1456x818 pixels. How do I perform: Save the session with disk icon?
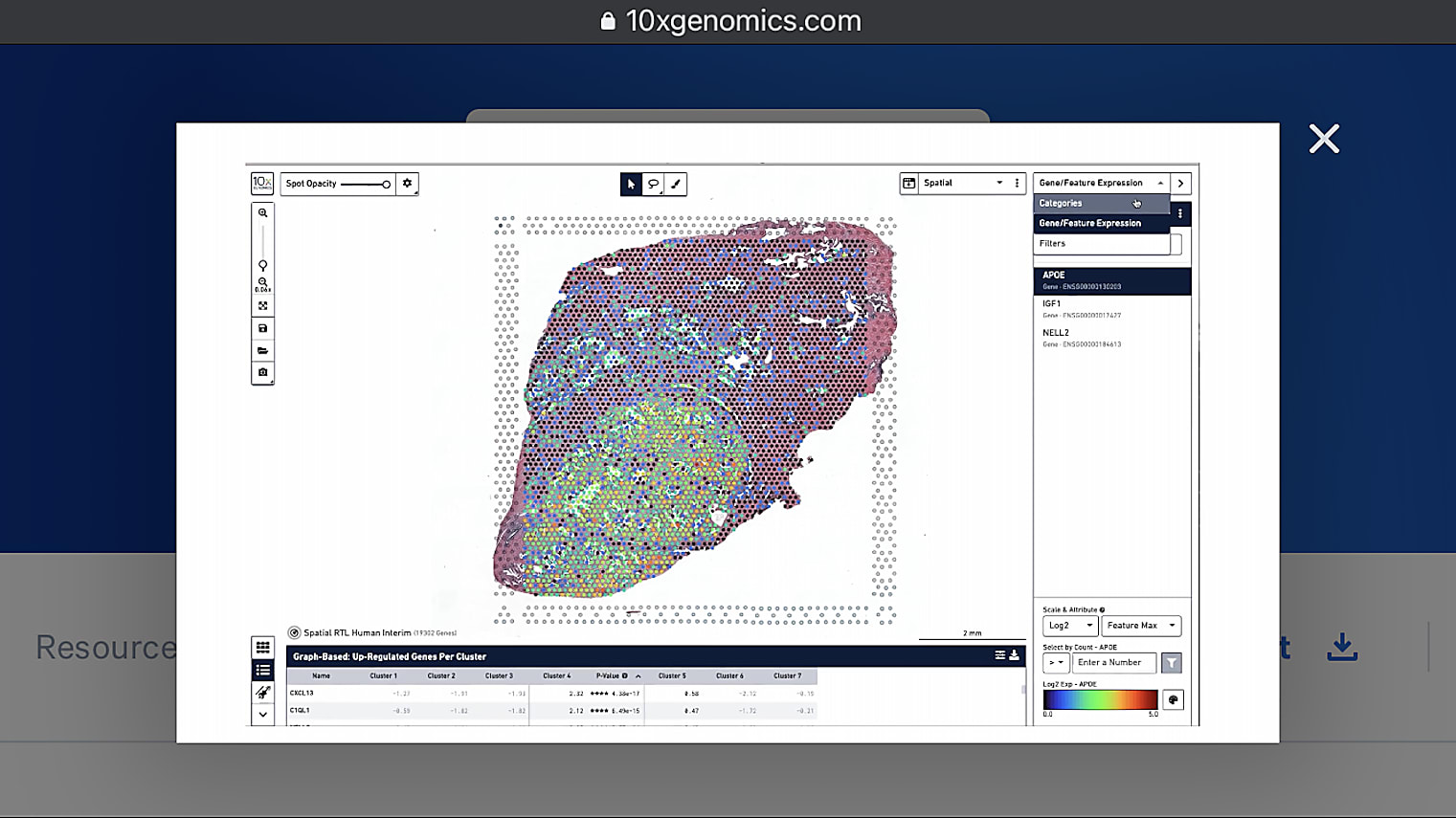tap(262, 328)
